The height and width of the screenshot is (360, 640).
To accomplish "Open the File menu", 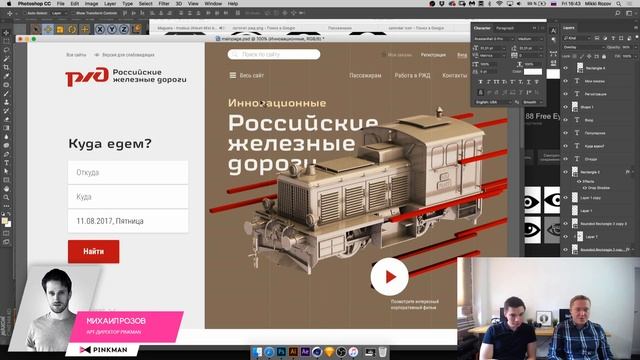I will (60, 4).
